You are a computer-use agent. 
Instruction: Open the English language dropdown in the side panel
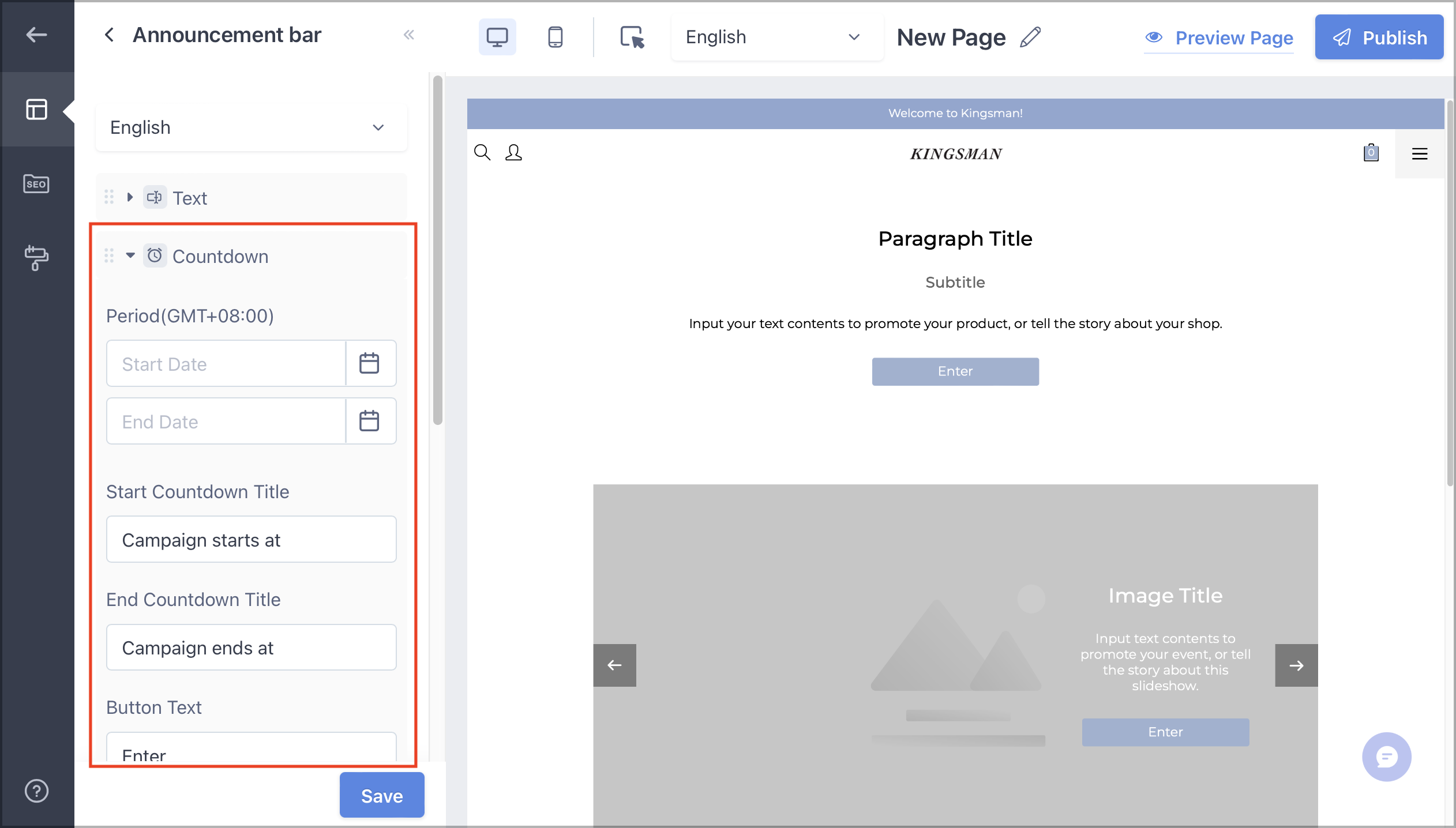[252, 127]
